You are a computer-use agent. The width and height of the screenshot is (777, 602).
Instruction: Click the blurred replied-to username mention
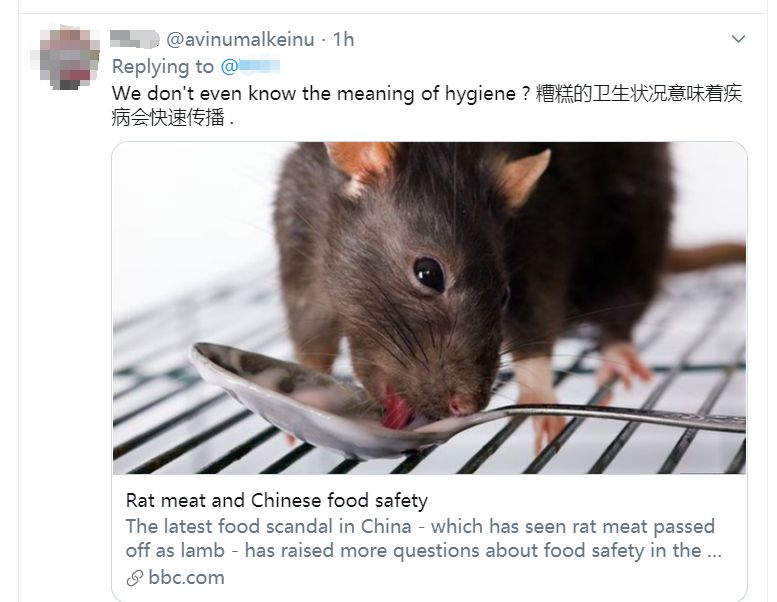[250, 66]
